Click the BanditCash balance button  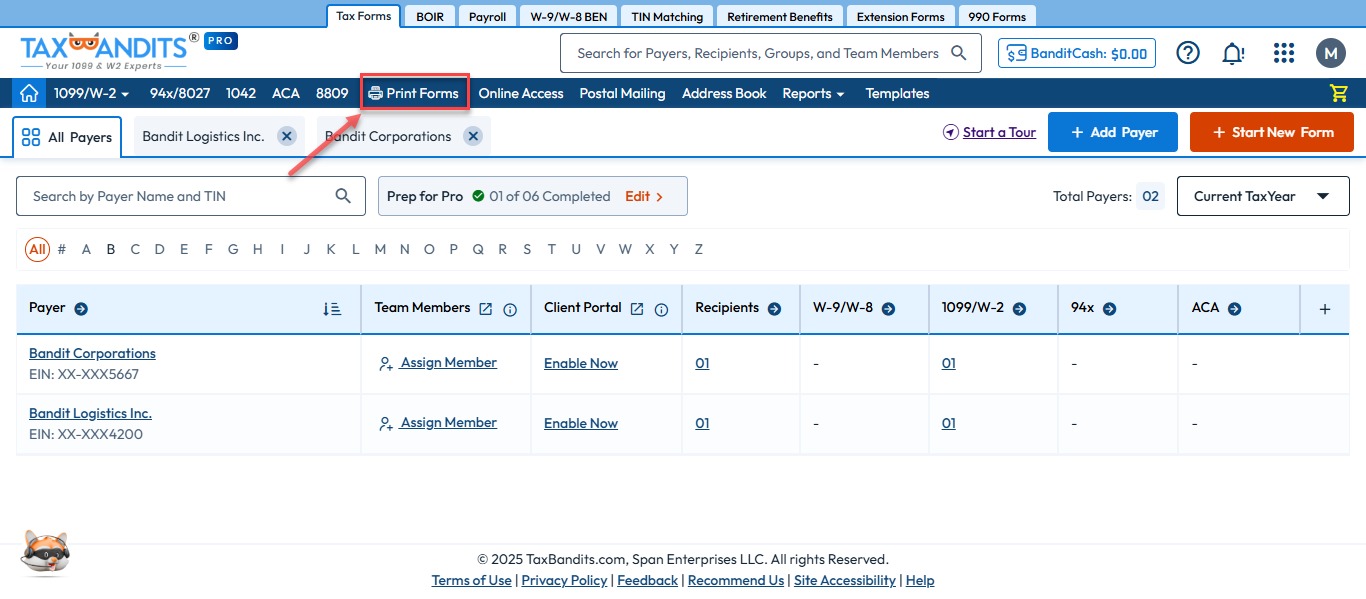coord(1077,53)
